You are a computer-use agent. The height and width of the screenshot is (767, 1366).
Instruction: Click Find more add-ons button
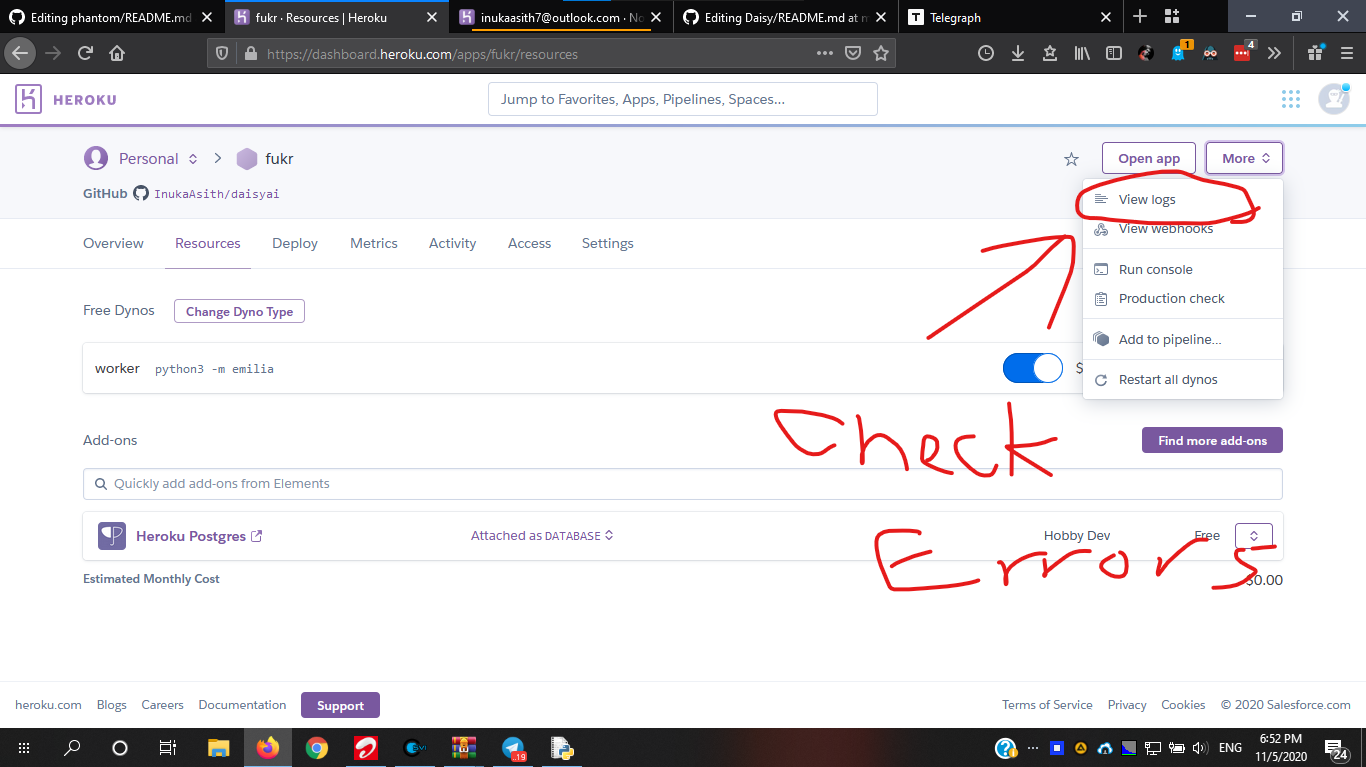[x=1212, y=440]
